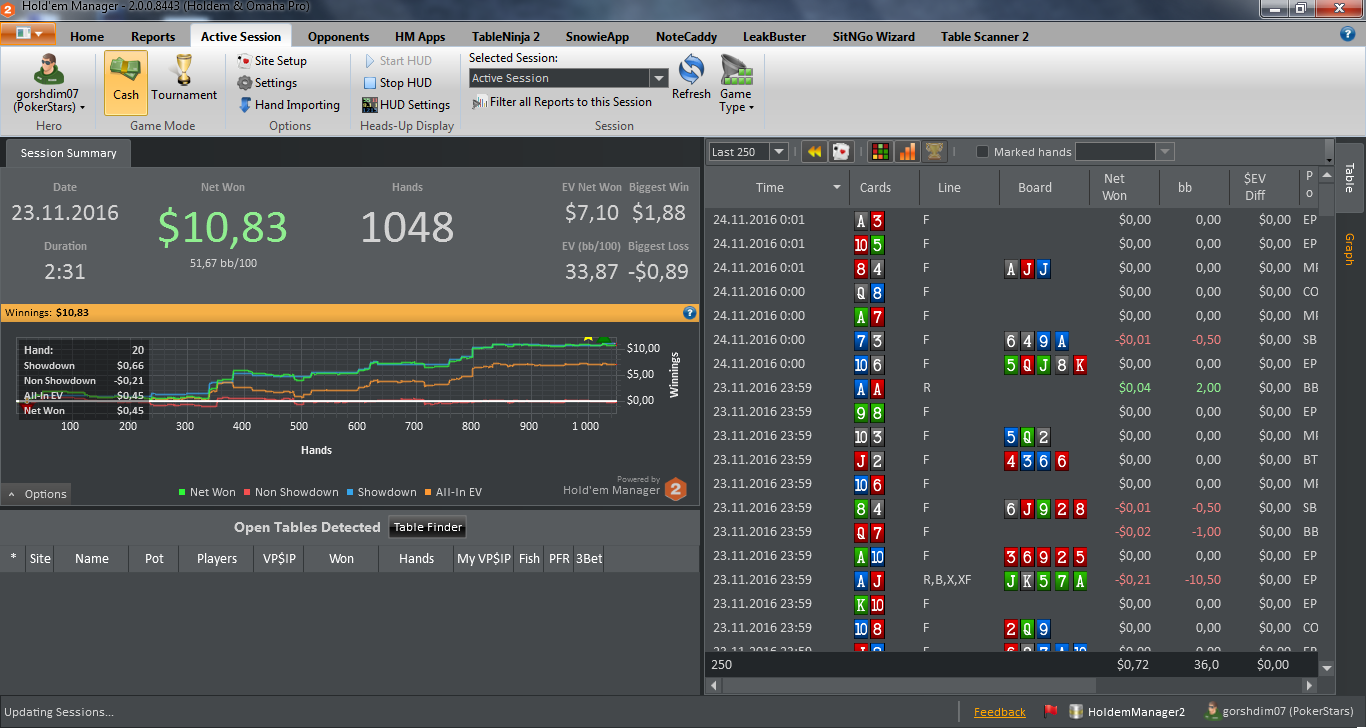Image resolution: width=1366 pixels, height=728 pixels.
Task: Click the trophy icon in hands toolbar
Action: click(934, 152)
